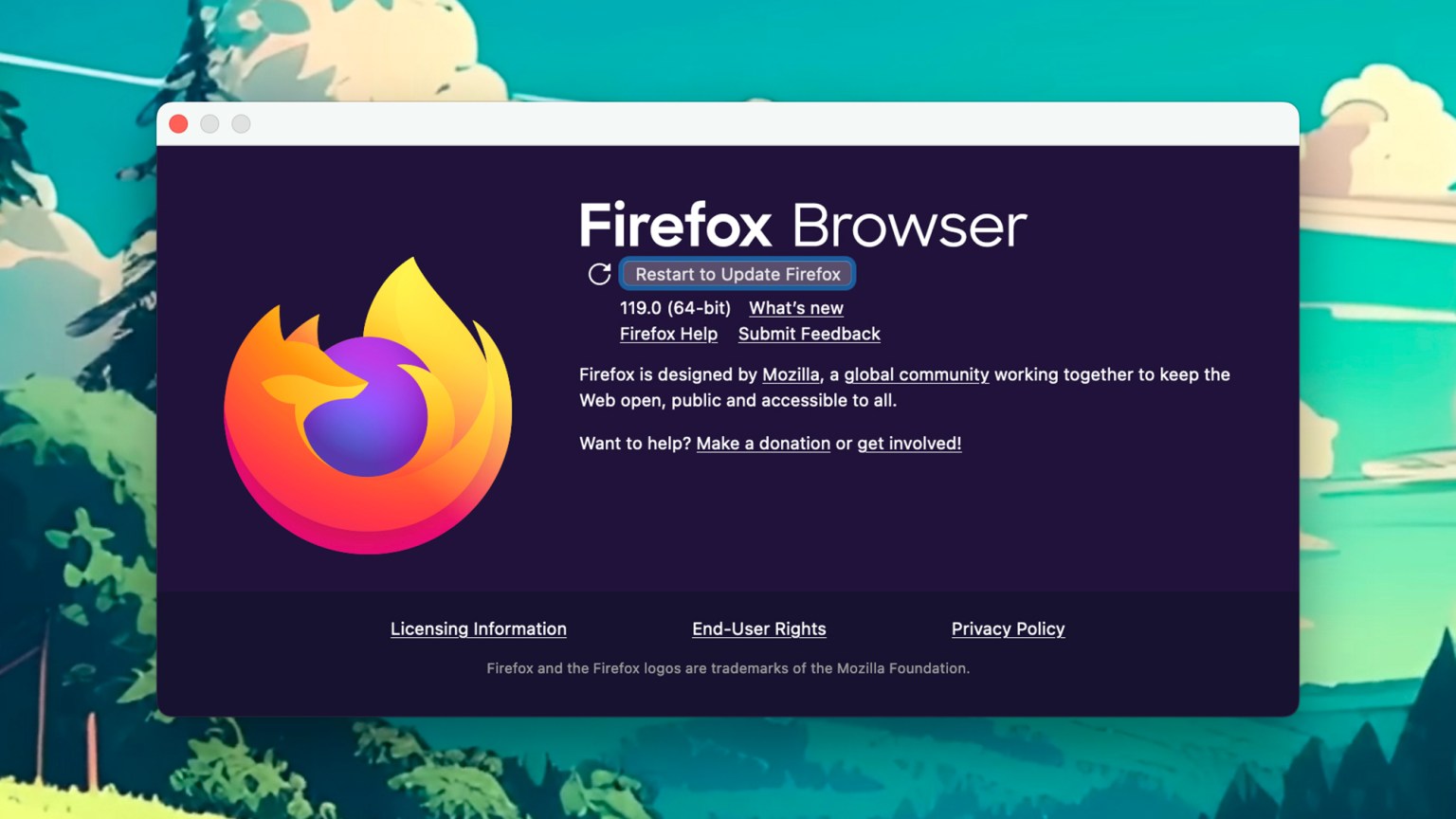
Task: Open End-User Rights
Action: point(758,628)
